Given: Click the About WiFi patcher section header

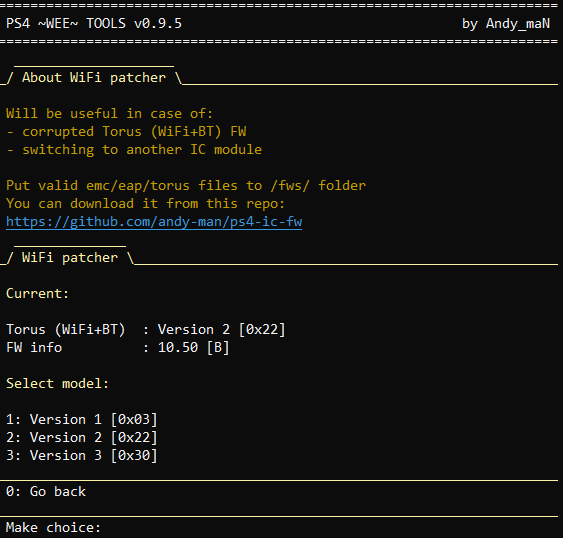Looking at the screenshot, I should tap(94, 77).
